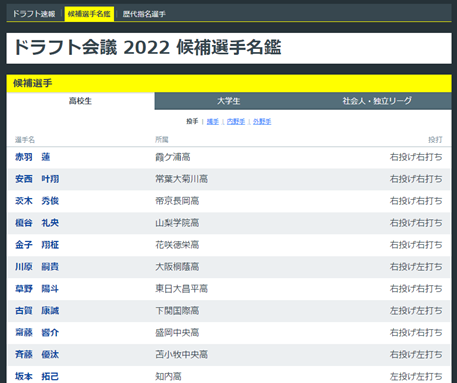Open player 榎谷 礼央 profile

pyautogui.click(x=37, y=223)
